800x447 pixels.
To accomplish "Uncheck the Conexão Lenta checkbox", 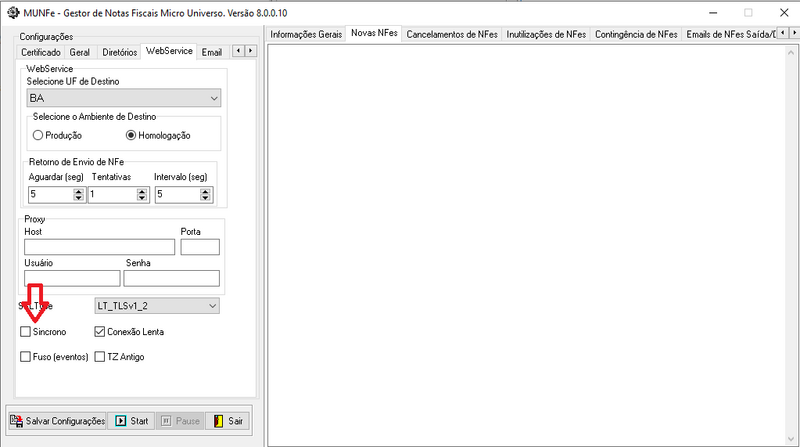I will [x=100, y=331].
